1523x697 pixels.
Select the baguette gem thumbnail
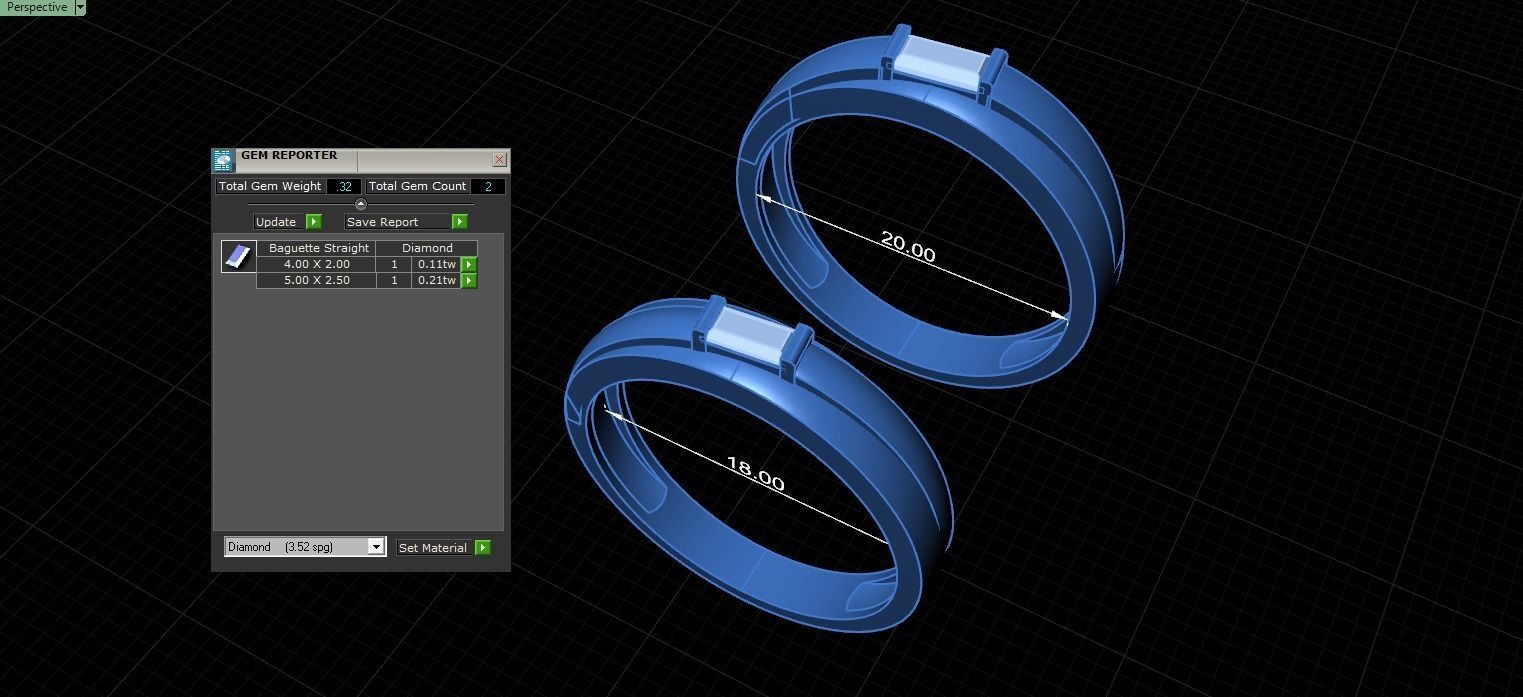(238, 257)
